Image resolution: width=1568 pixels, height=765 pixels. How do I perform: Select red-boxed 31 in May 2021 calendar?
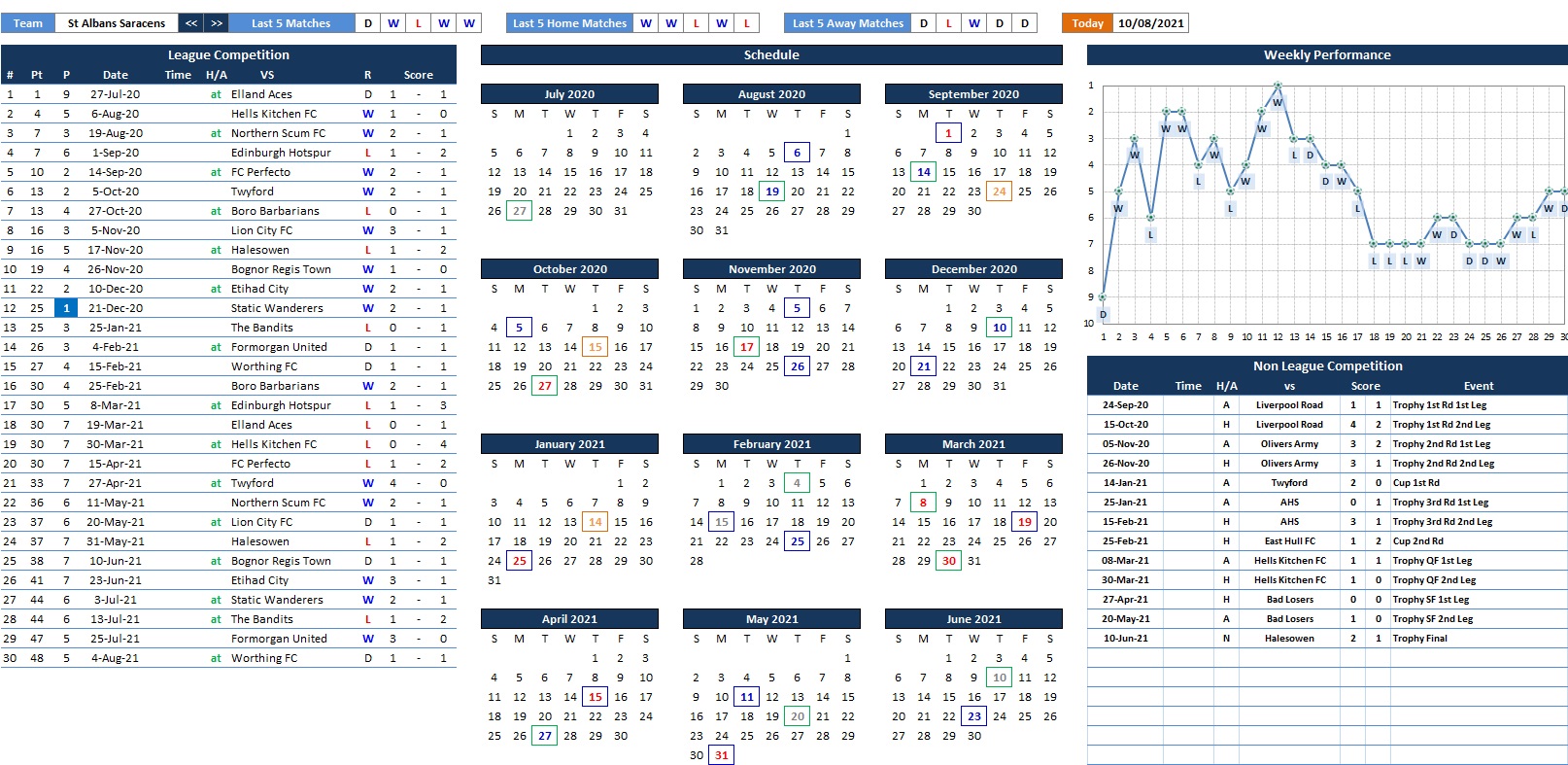721,755
